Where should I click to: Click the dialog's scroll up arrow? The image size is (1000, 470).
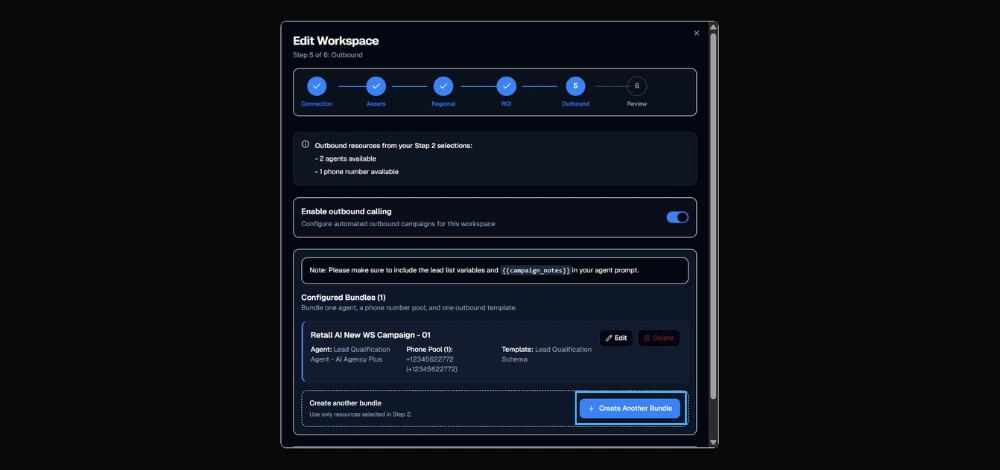713,27
